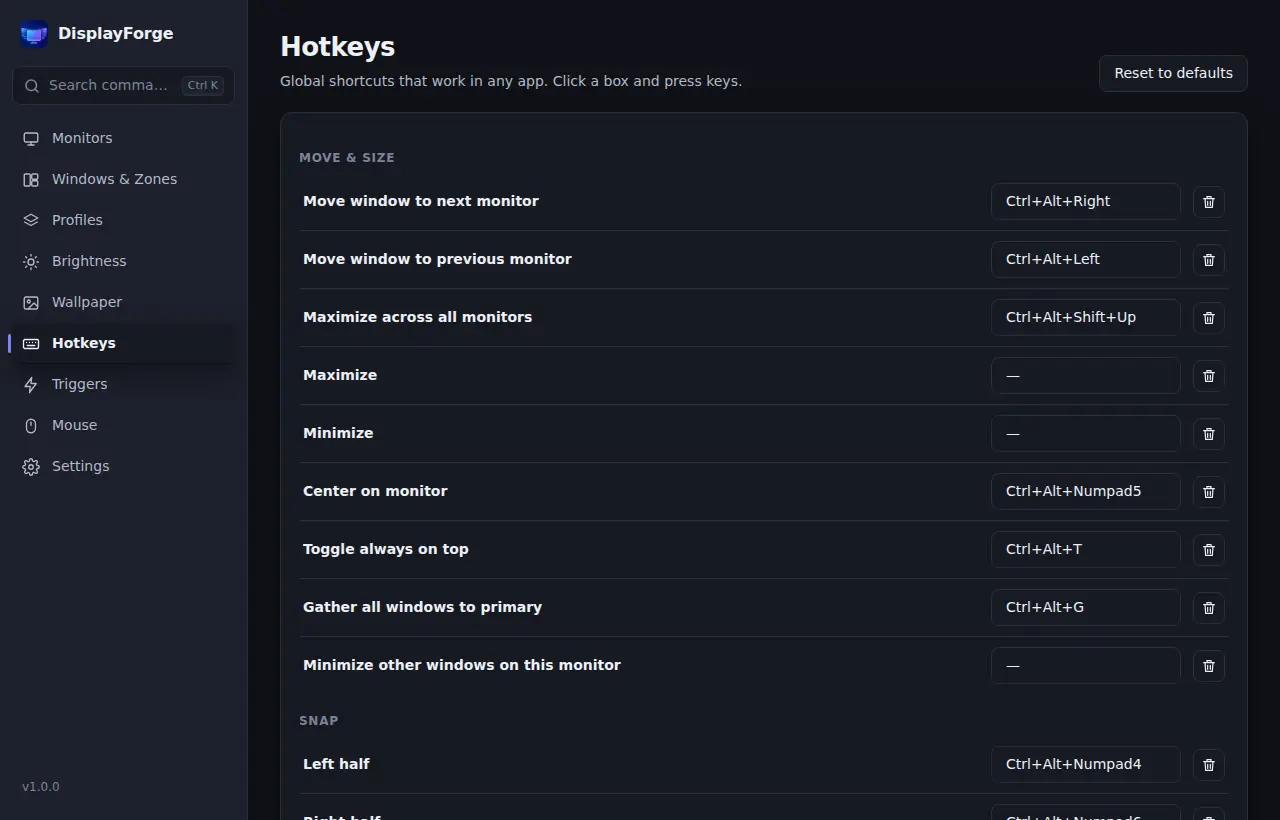
Task: Go to Profiles page
Action: point(123,220)
